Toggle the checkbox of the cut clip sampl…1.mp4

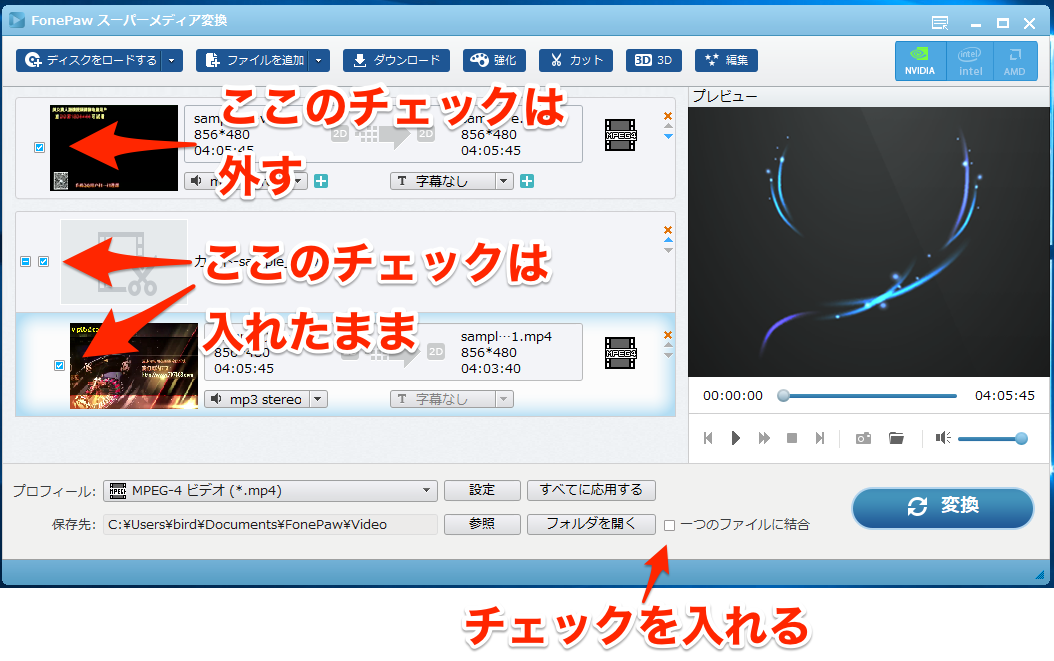pos(59,366)
